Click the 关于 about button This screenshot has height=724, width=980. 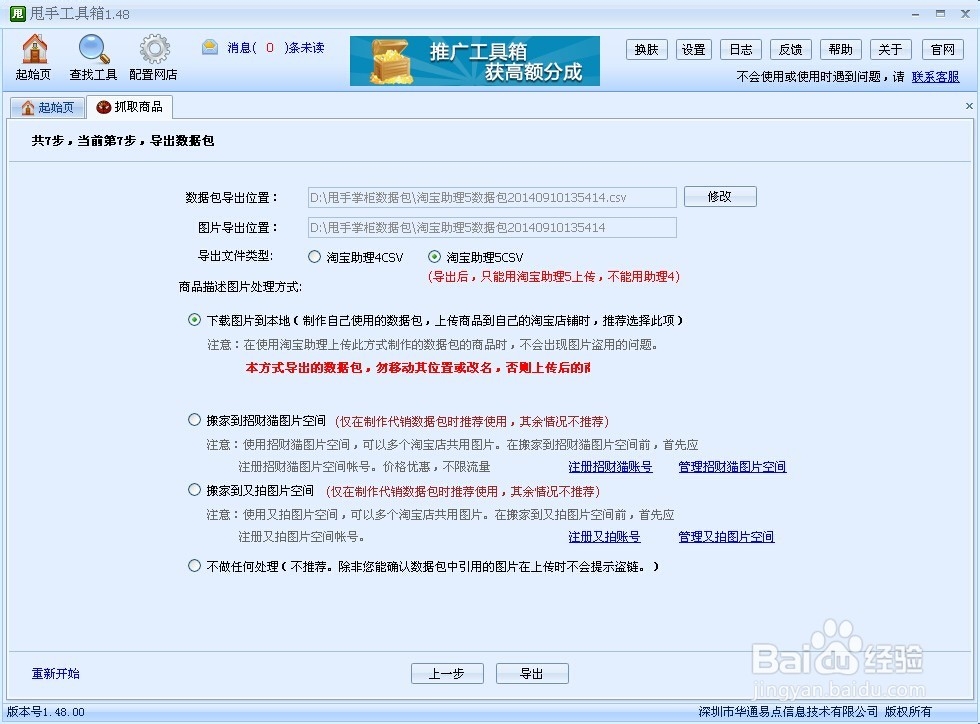[x=891, y=49]
